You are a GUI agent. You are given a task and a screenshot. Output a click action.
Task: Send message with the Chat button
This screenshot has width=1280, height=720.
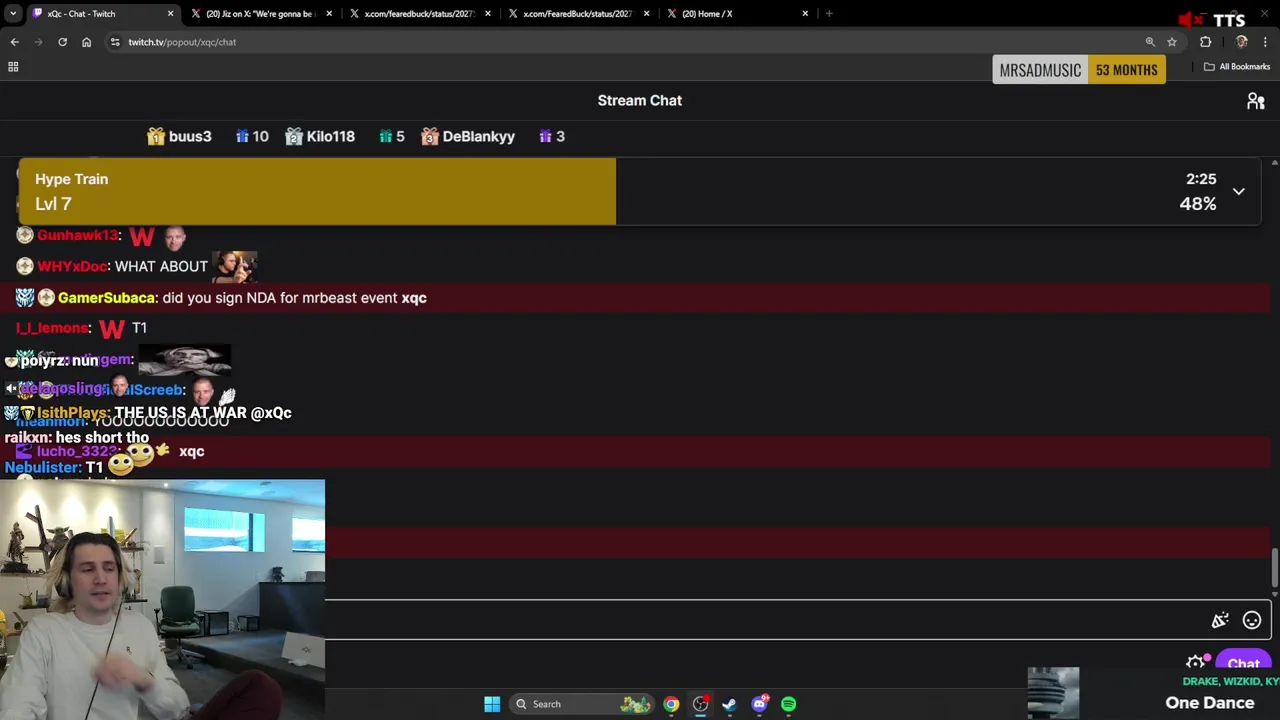[x=1243, y=664]
